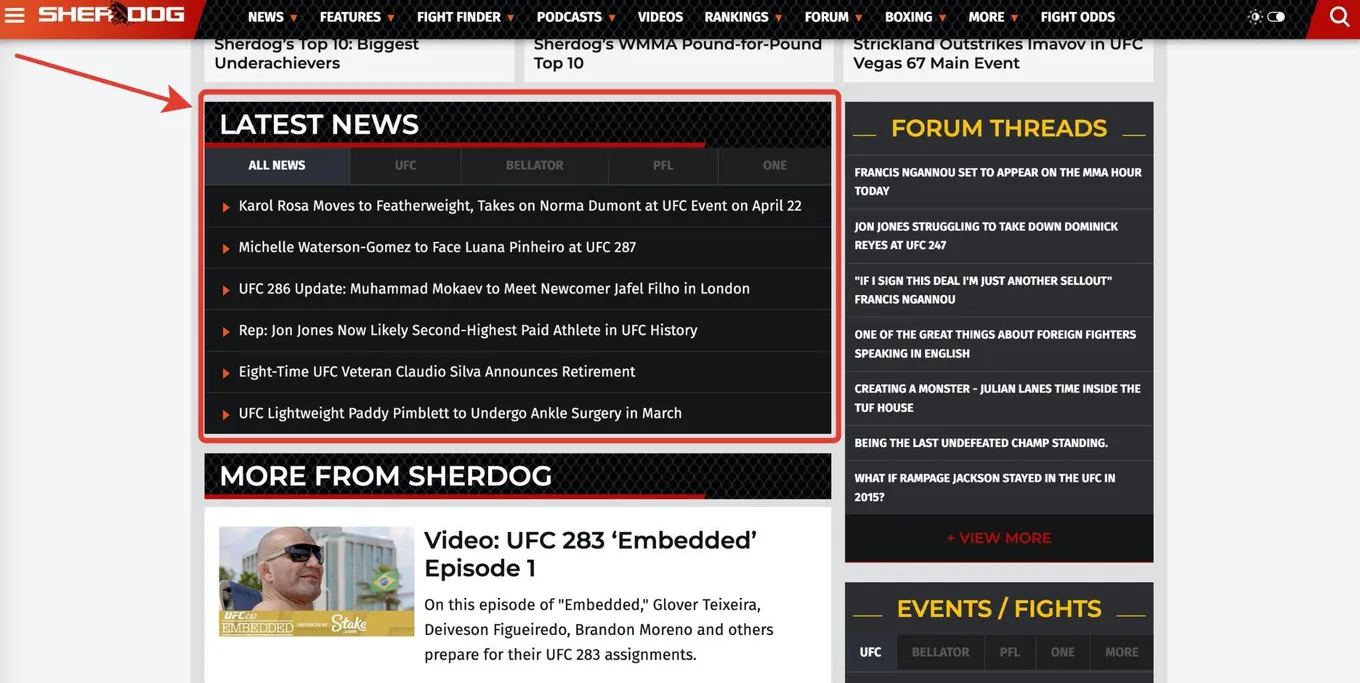The image size is (1360, 683).
Task: Open the Fight Odds menu item
Action: 1077,17
